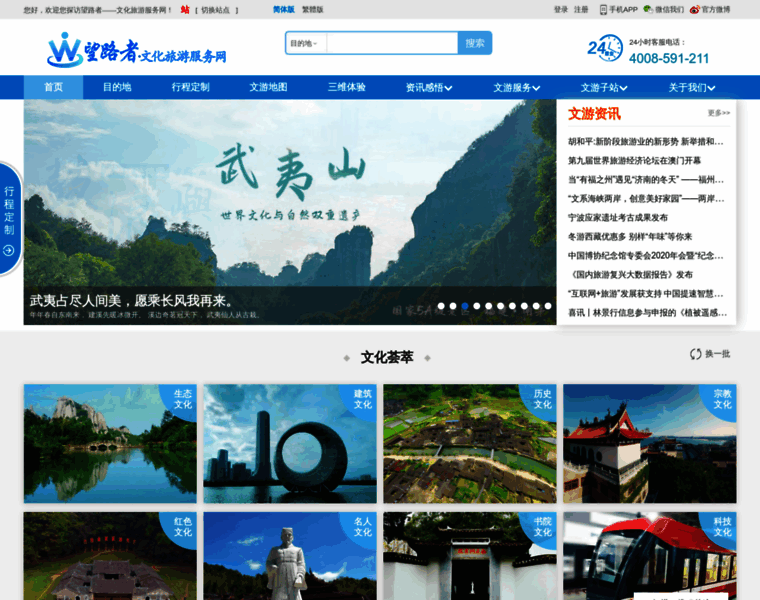Select the active blue carousel dot

tap(465, 306)
